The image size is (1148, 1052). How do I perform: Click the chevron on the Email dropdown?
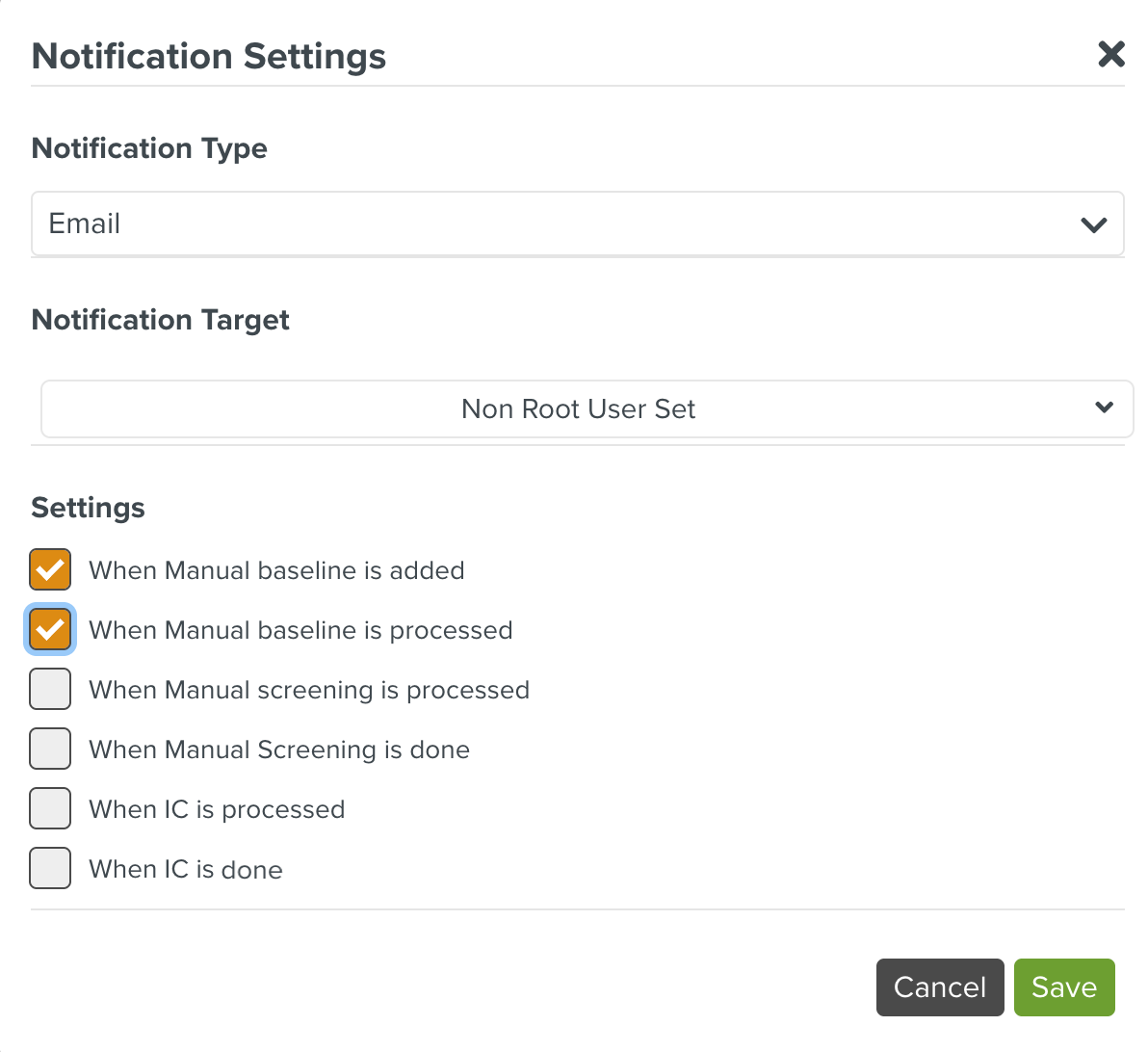tap(1093, 224)
